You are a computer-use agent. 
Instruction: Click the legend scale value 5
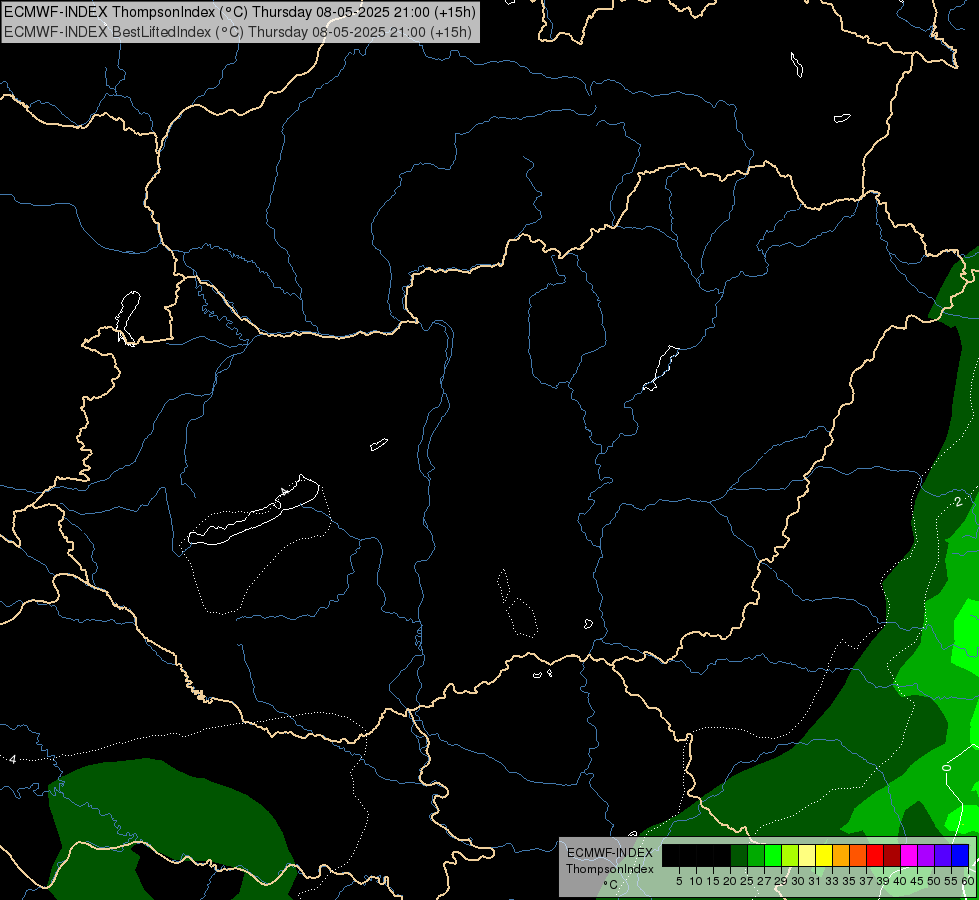pos(679,881)
